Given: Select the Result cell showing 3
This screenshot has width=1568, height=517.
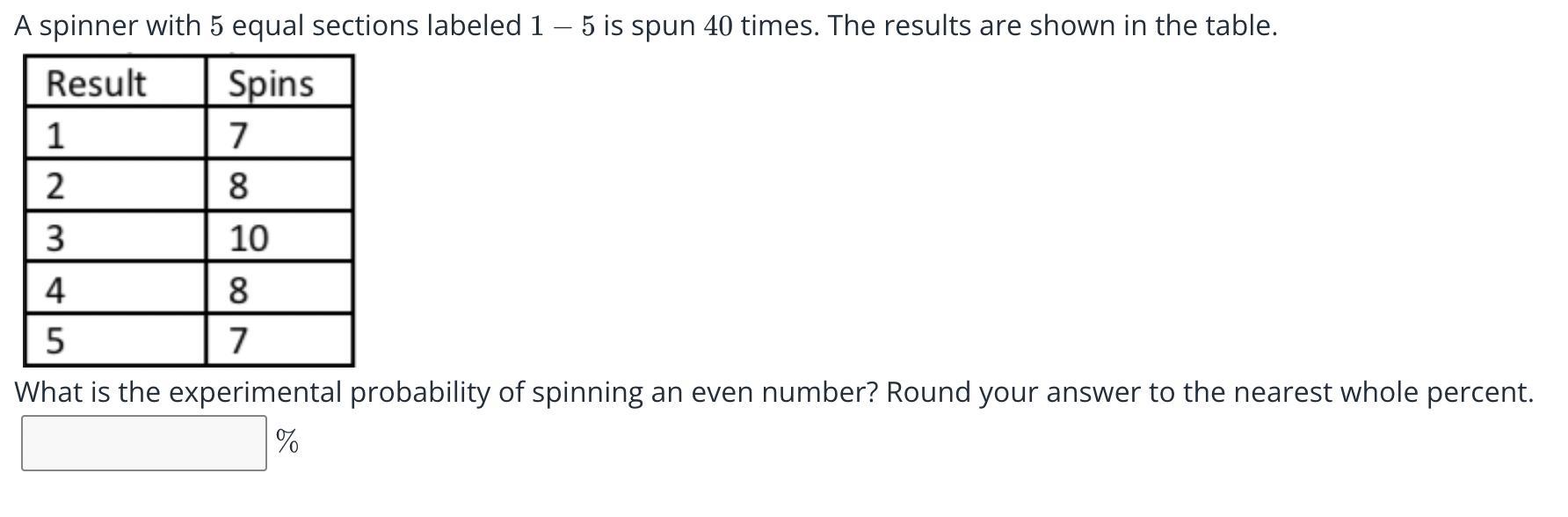Looking at the screenshot, I should 115,237.
